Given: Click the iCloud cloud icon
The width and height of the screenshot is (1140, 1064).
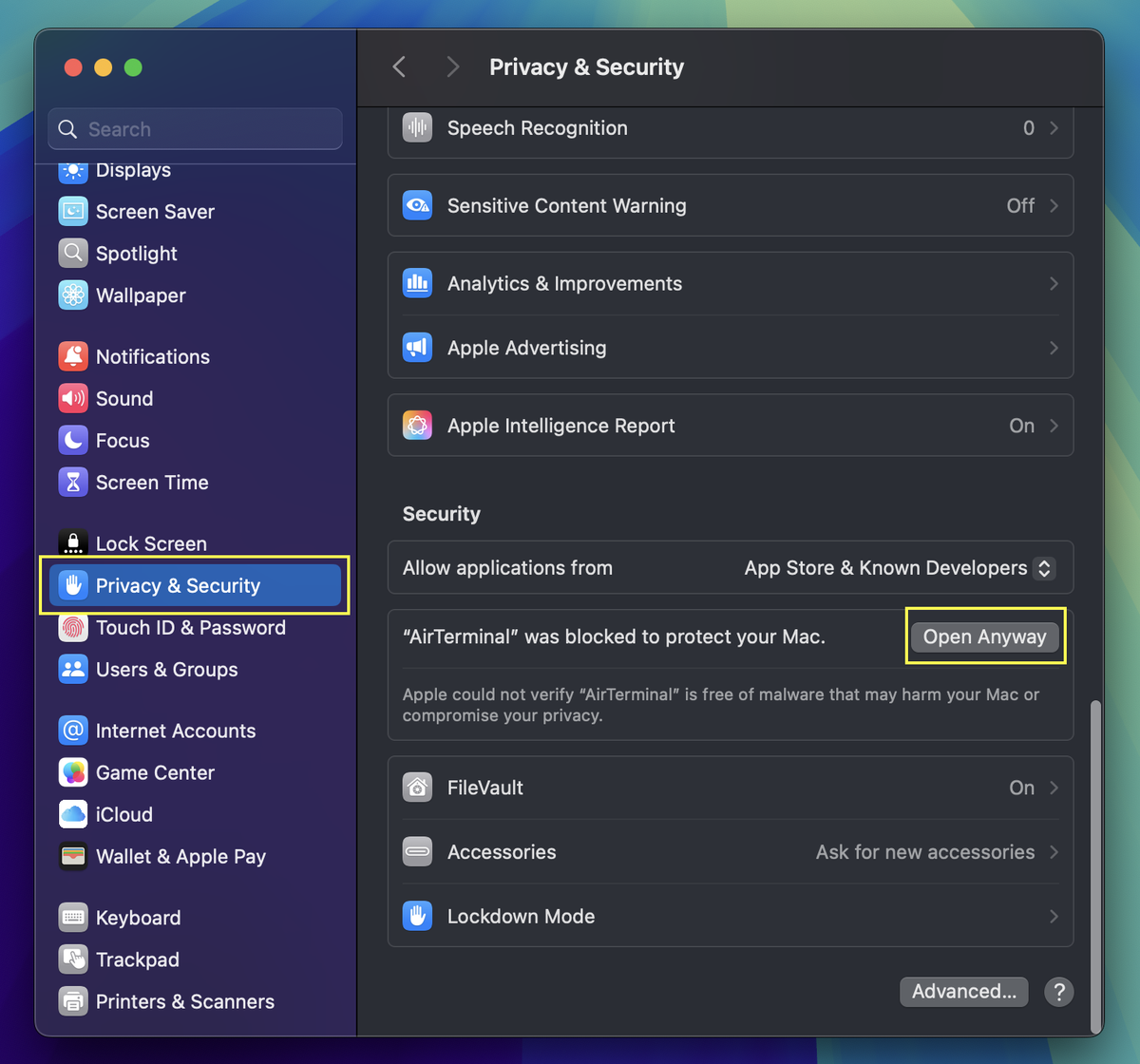Looking at the screenshot, I should tap(73, 814).
